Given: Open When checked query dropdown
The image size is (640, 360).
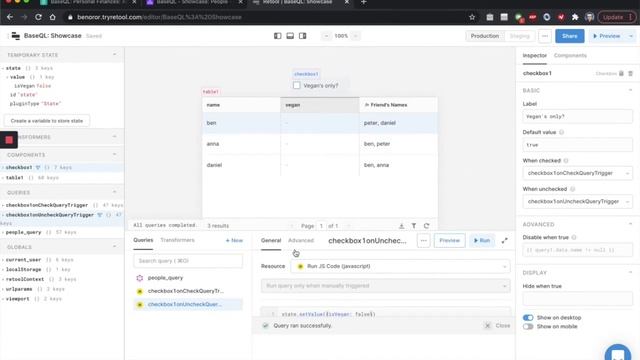Looking at the screenshot, I should click(578, 173).
